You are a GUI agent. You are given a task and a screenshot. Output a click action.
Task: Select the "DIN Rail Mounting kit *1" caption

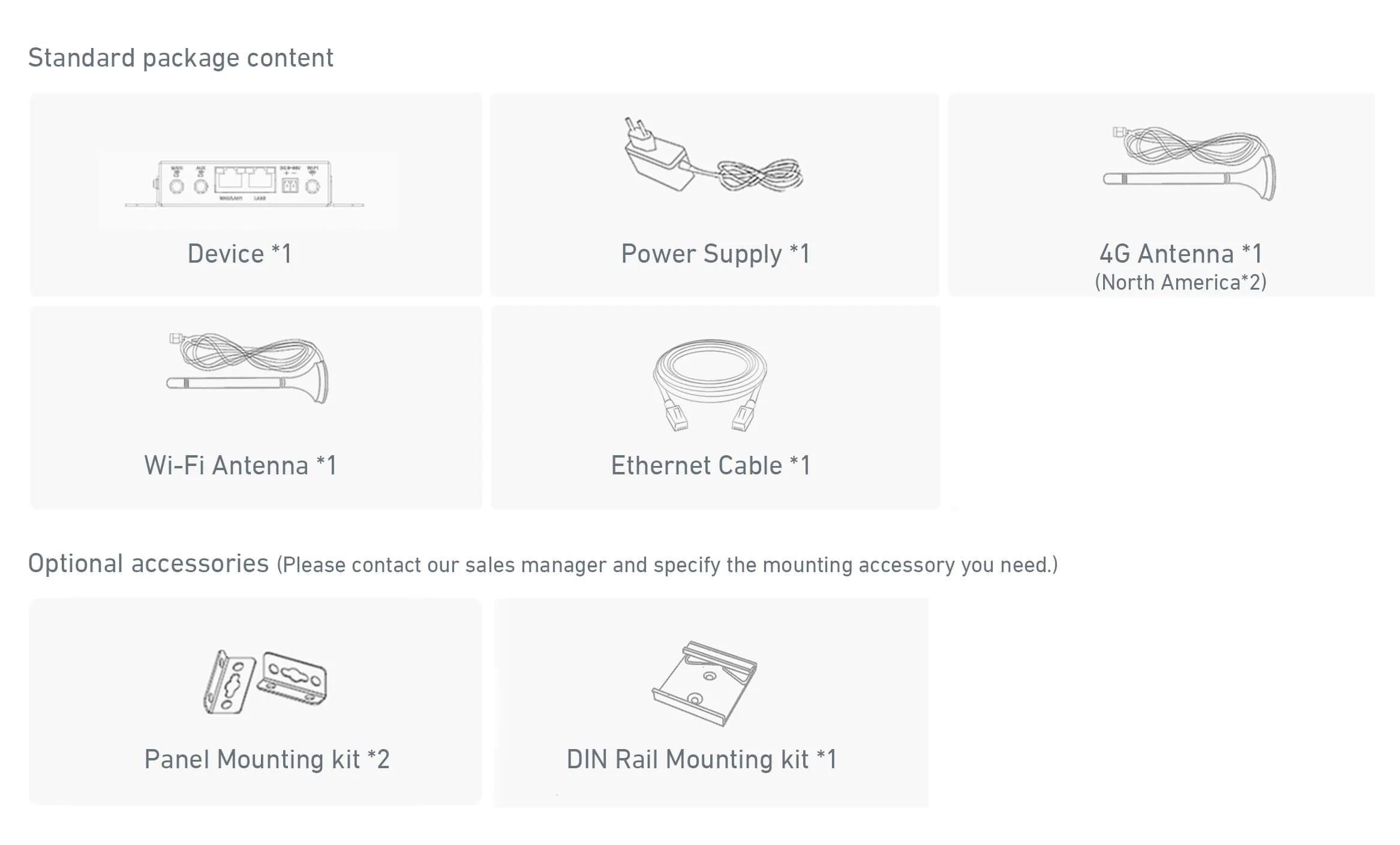(702, 760)
